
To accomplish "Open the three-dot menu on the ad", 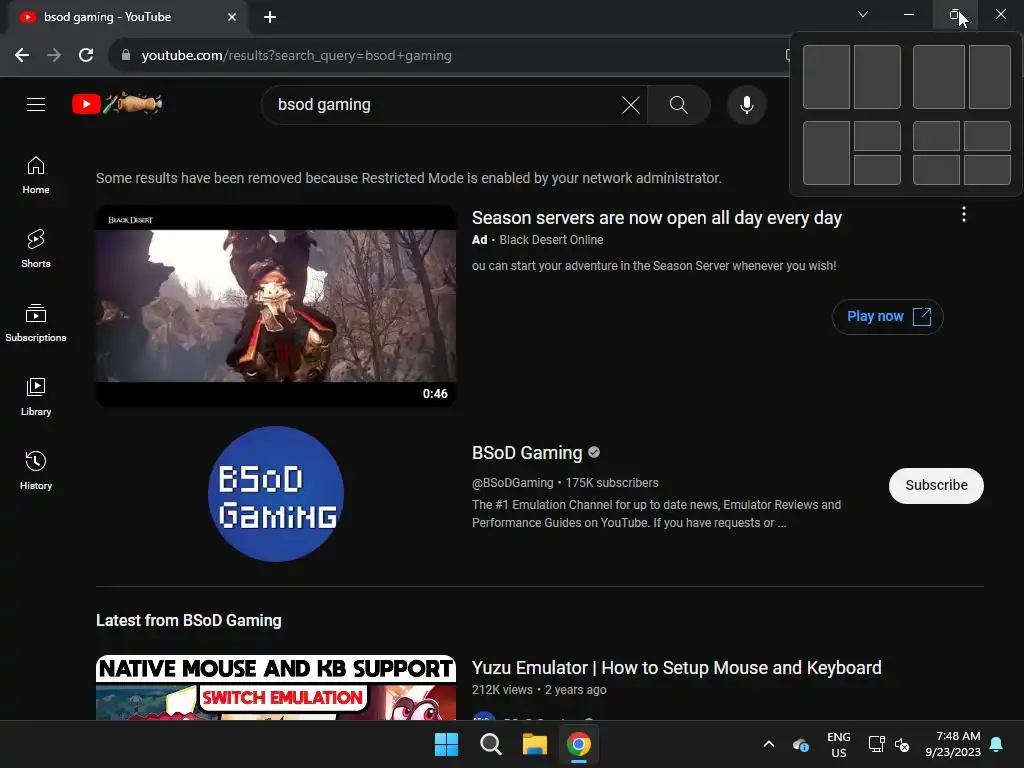I will click(x=964, y=214).
